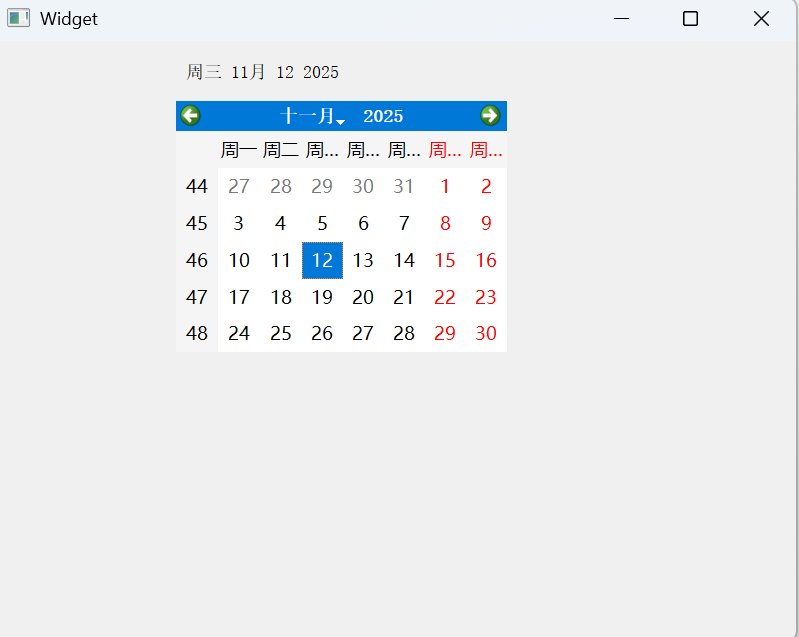Choose red date 15
Viewport: 799px width, 637px height.
445,260
